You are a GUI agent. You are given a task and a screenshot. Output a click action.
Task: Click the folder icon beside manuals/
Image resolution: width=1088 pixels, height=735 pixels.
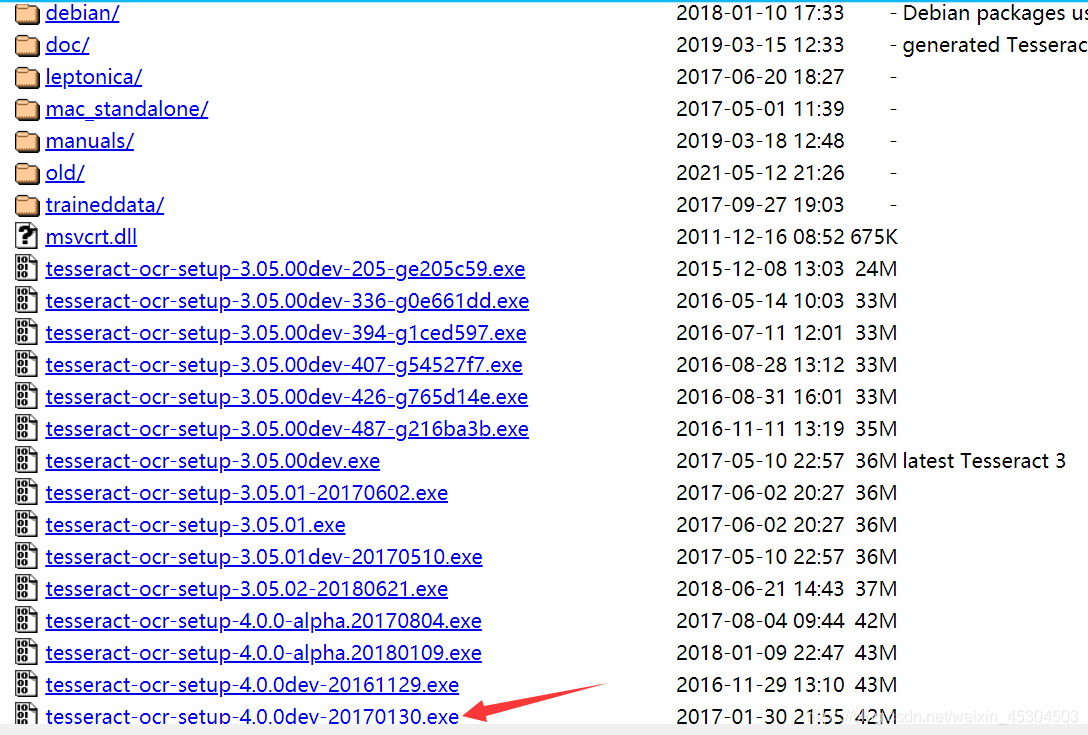27,141
